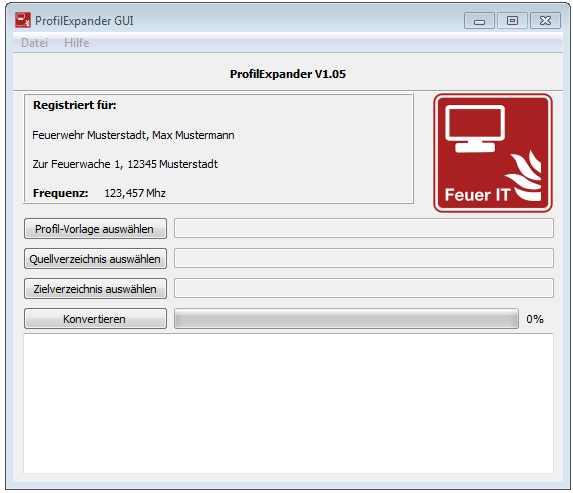573x493 pixels.
Task: Click Profil-Vorlage auswählen button
Action: 95,229
